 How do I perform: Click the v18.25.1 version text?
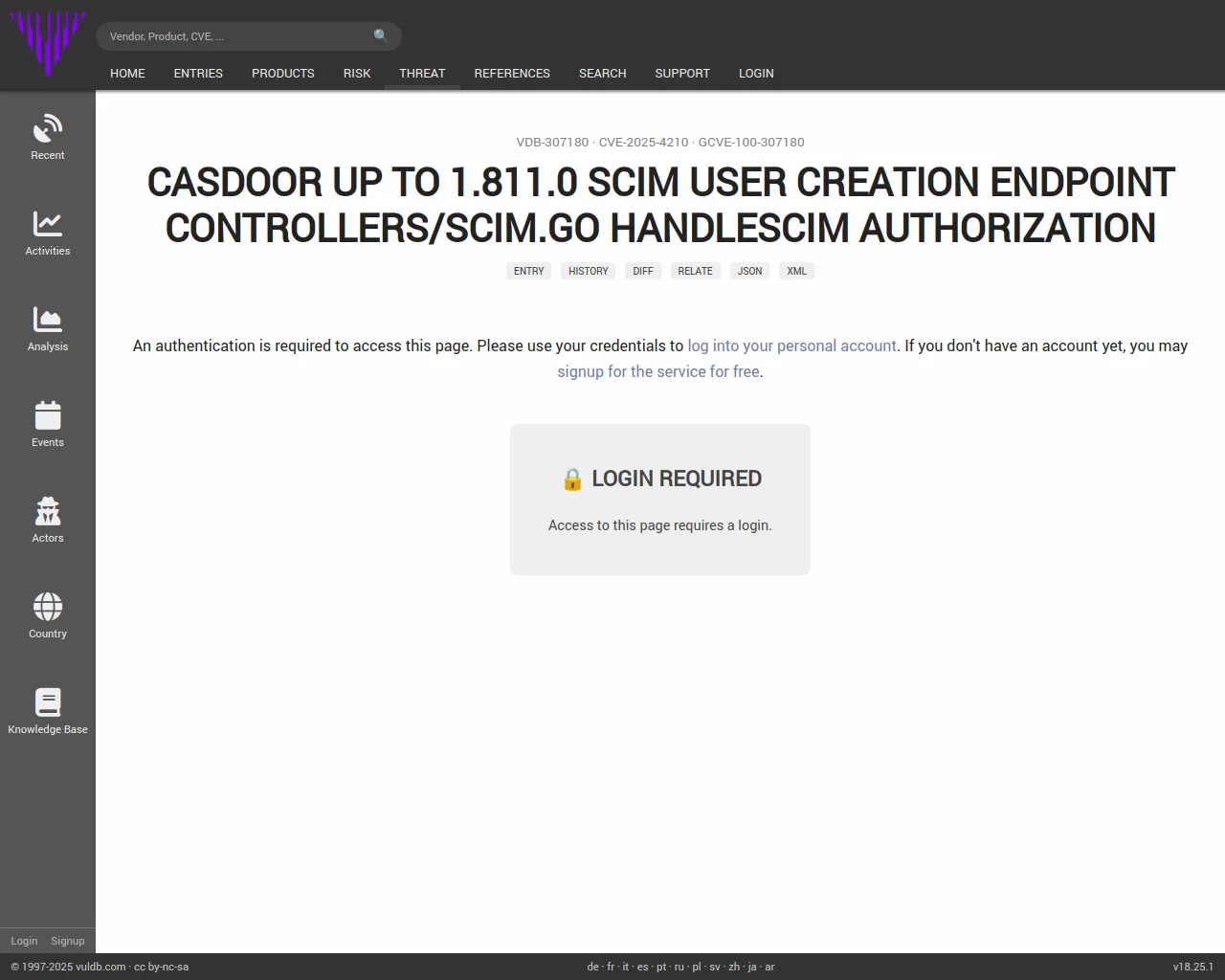point(1193,967)
